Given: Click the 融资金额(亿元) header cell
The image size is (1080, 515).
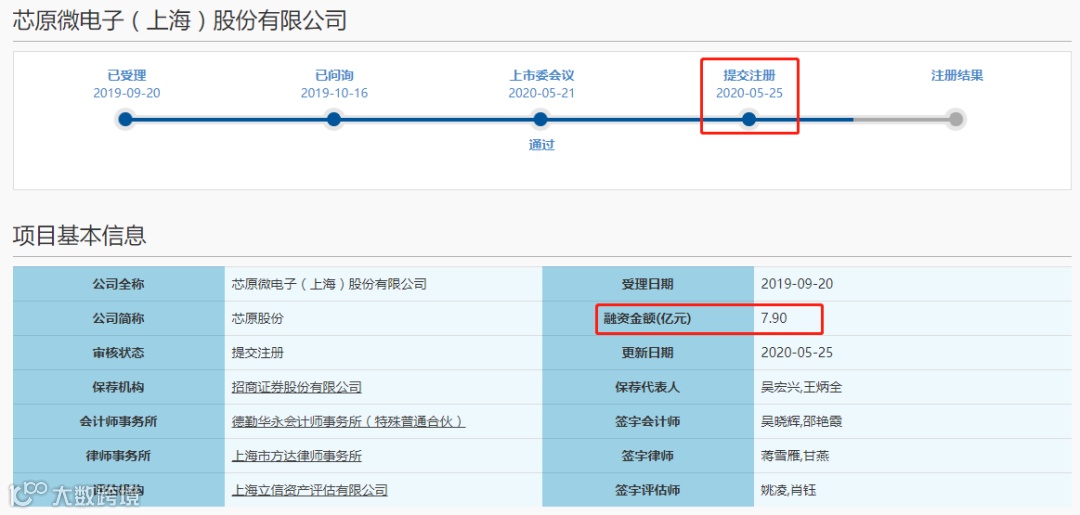Looking at the screenshot, I should (648, 318).
